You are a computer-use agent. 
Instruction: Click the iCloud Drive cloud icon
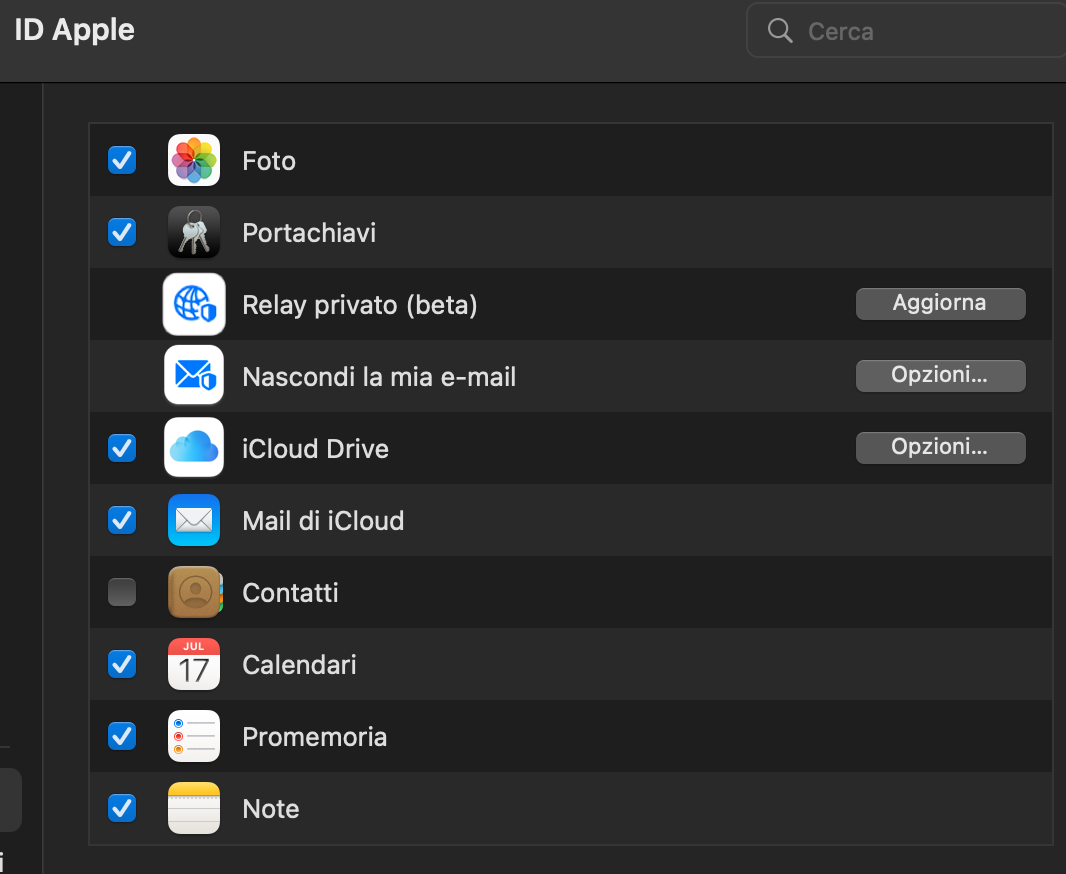pos(194,447)
